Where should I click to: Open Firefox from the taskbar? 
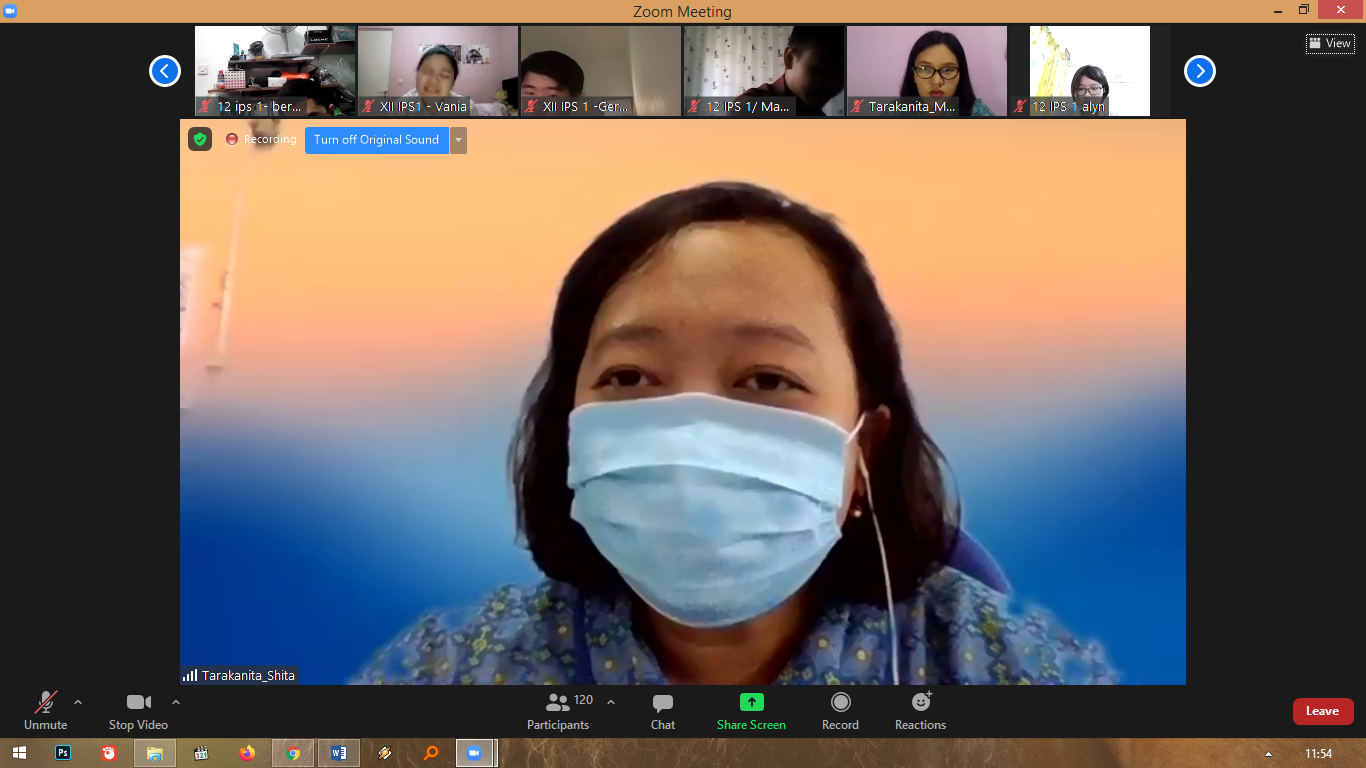tap(247, 753)
